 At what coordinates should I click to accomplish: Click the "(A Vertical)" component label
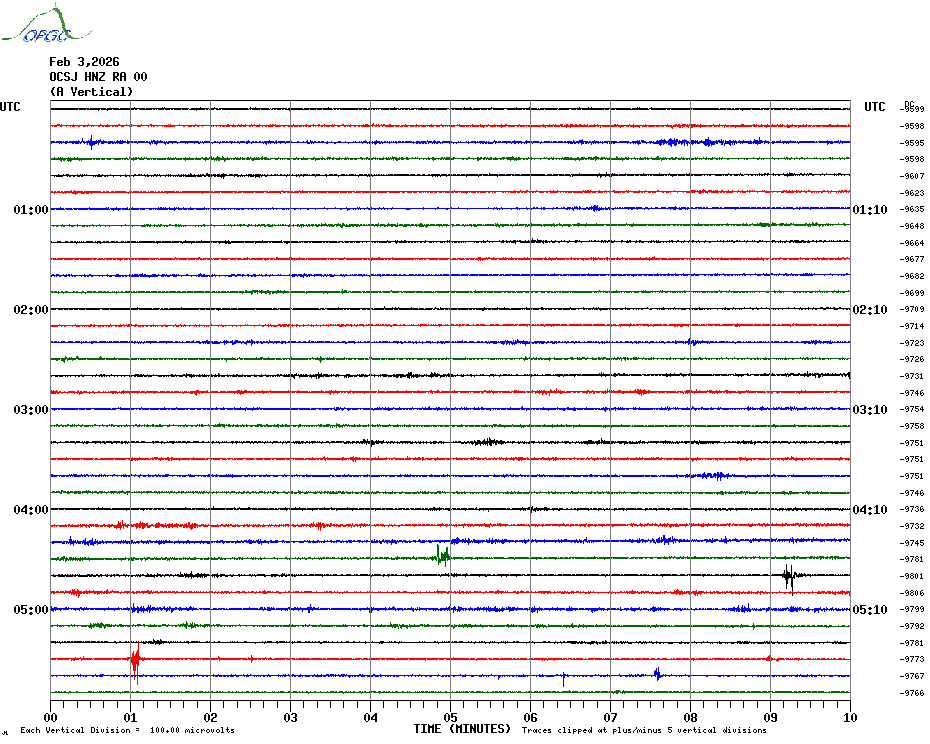point(91,92)
